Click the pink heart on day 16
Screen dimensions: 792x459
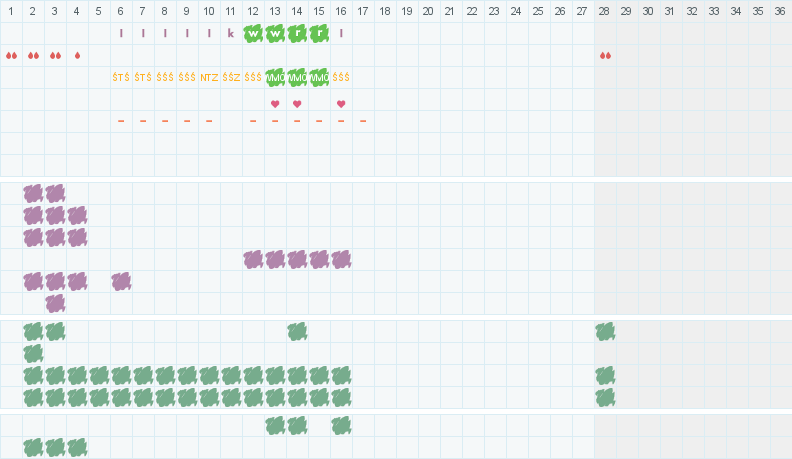pos(341,103)
